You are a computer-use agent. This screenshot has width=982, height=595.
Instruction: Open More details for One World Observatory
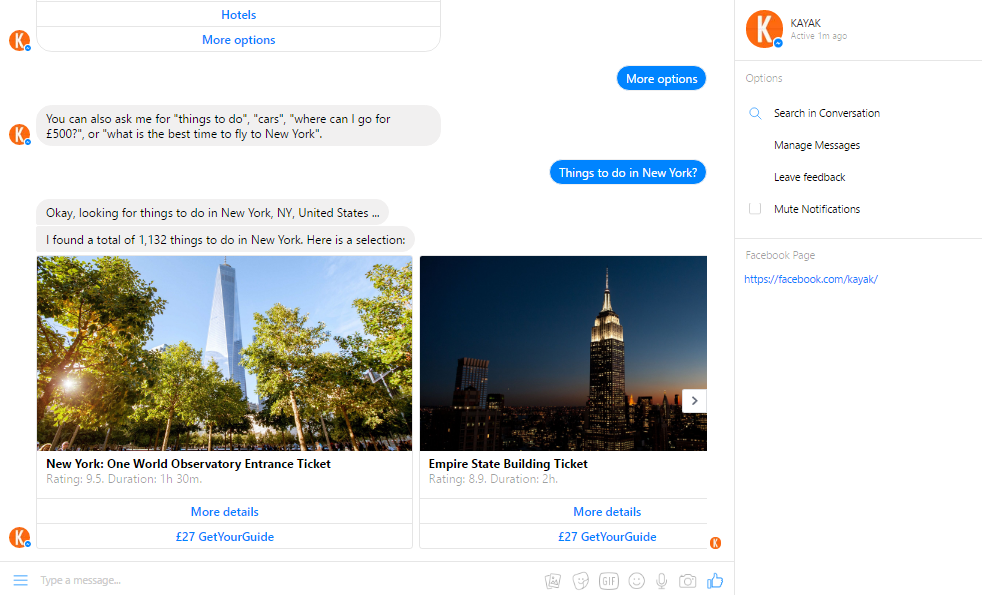[224, 512]
